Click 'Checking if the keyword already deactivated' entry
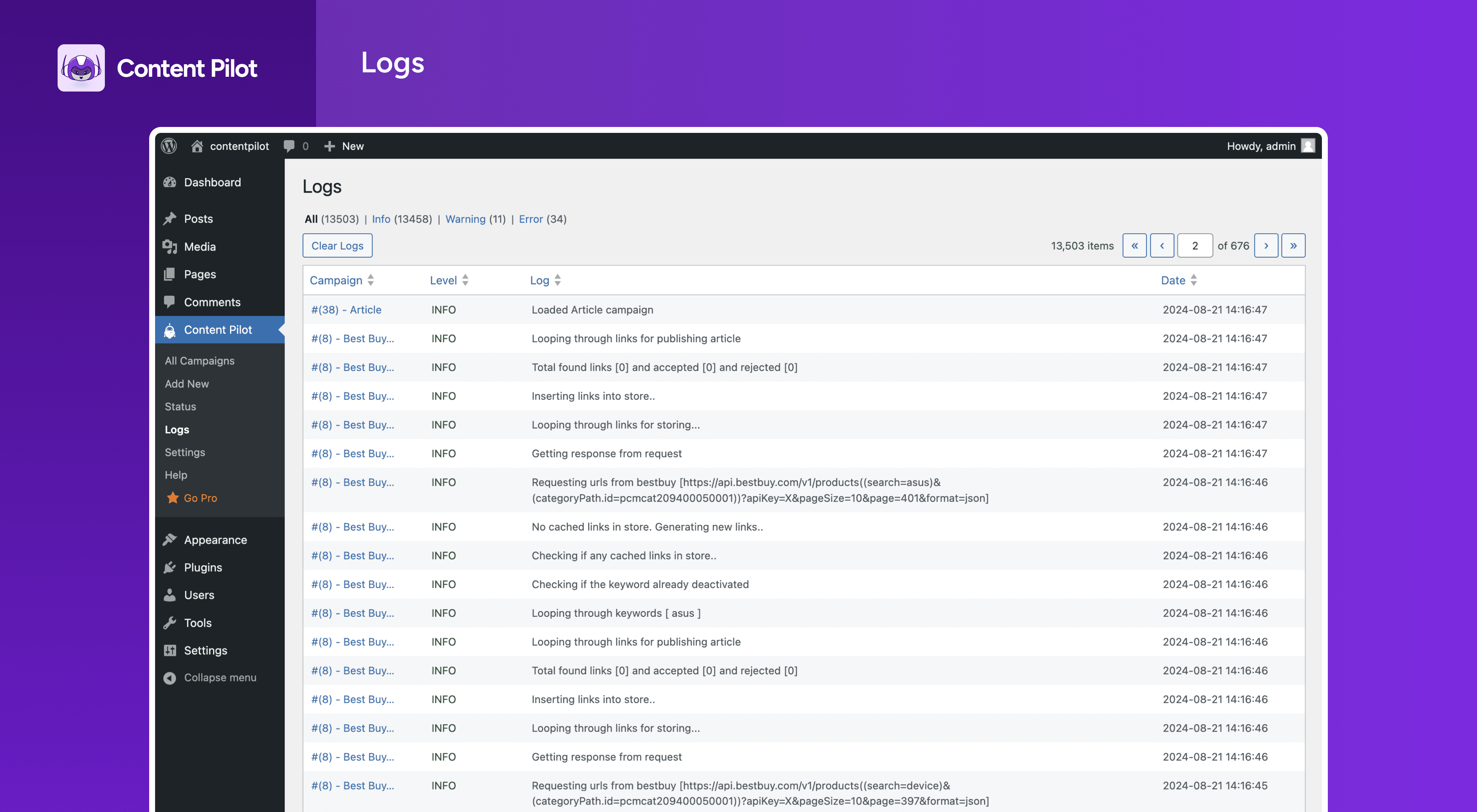Image resolution: width=1477 pixels, height=812 pixels. [x=640, y=584]
